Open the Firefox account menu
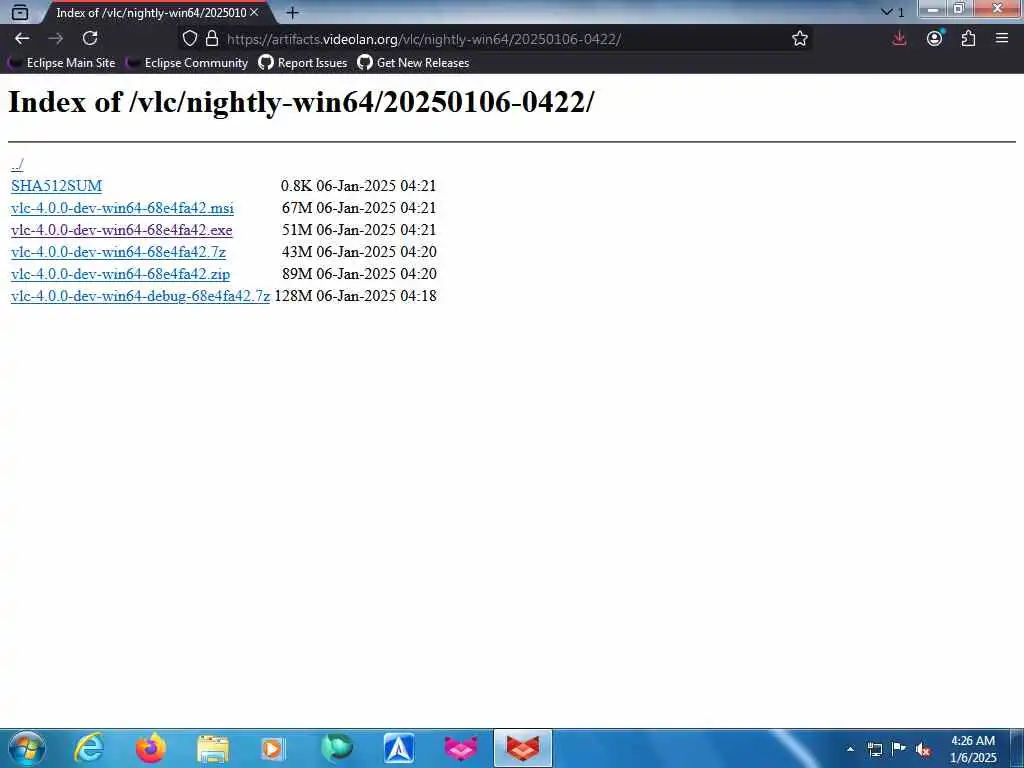This screenshot has height=768, width=1024. 935,39
